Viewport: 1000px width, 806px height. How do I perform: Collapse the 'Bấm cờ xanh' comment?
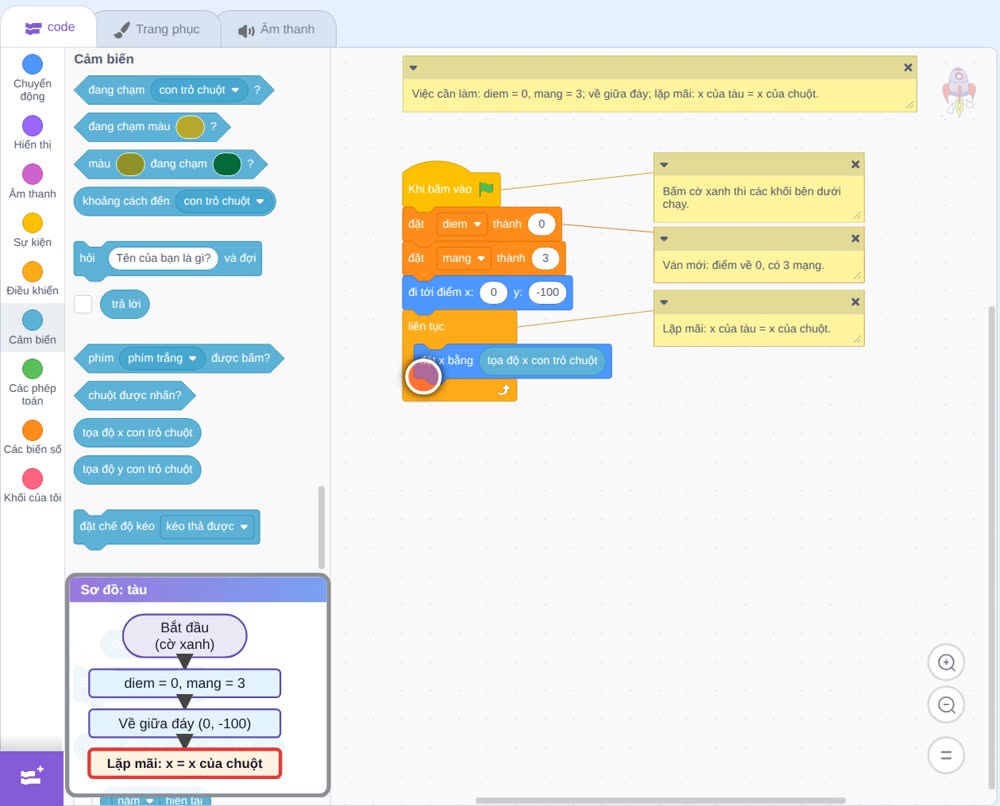pos(664,165)
